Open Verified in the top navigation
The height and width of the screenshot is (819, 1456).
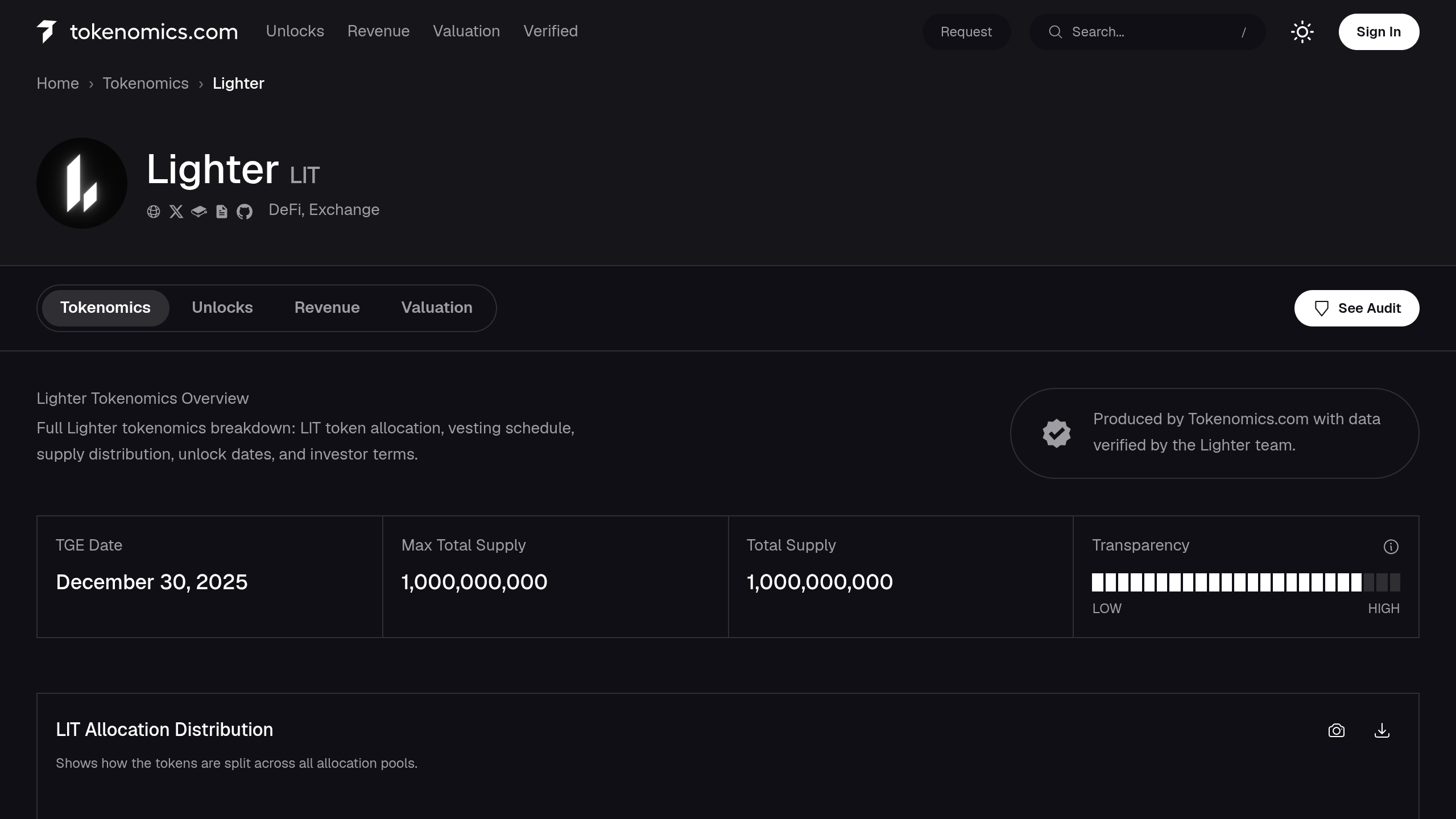click(551, 31)
